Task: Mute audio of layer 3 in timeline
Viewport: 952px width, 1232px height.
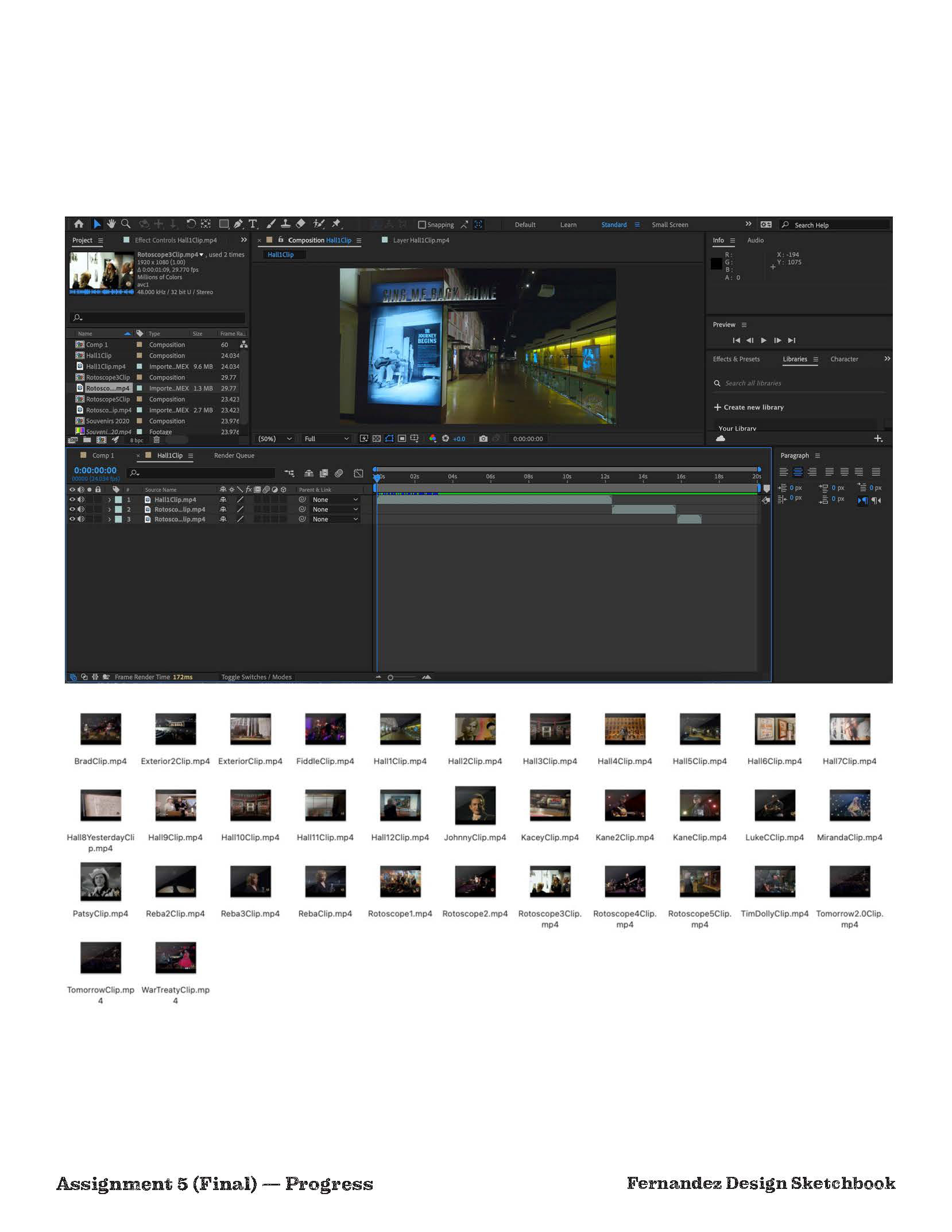Action: [81, 519]
